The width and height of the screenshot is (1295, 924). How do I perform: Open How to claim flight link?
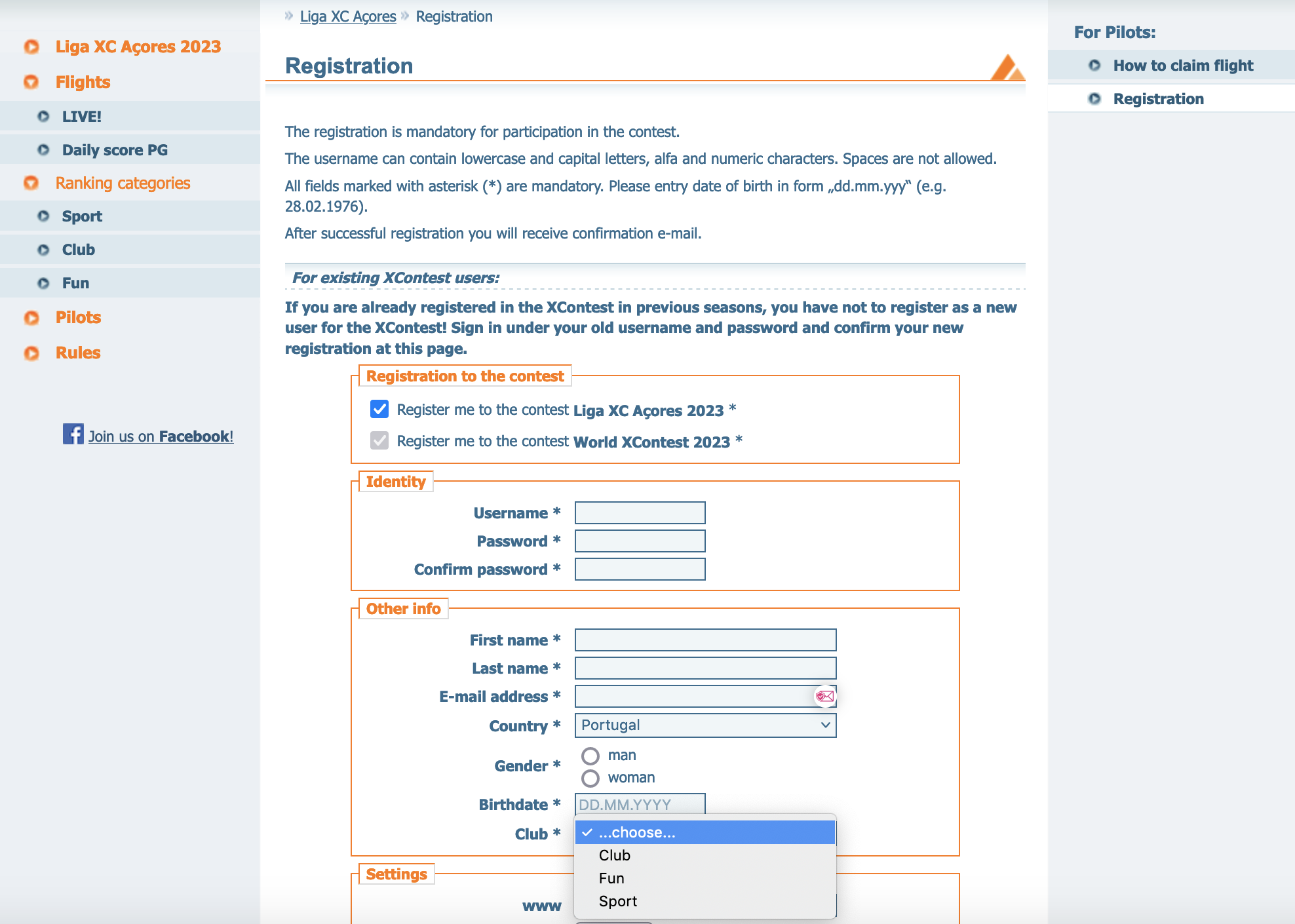point(1183,66)
